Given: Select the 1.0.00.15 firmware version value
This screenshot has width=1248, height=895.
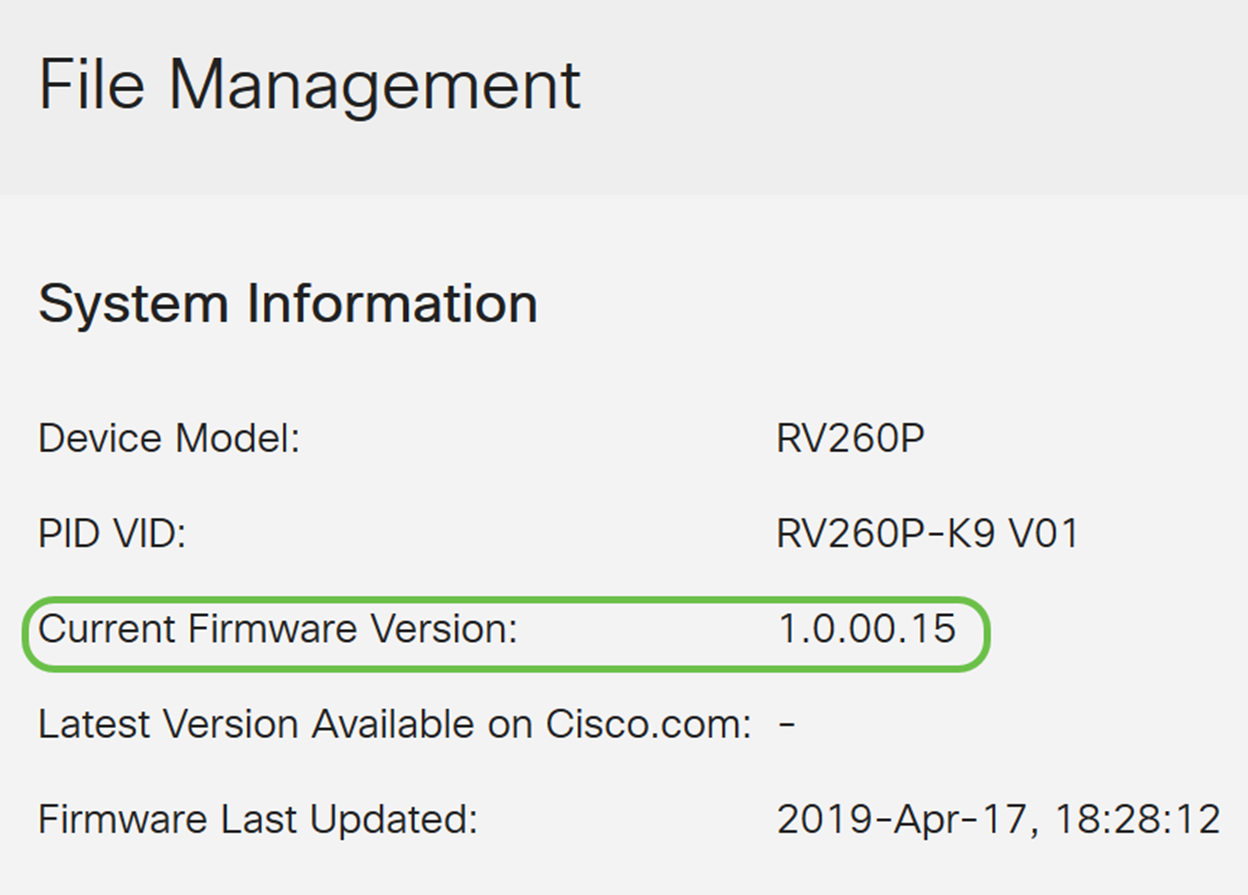Looking at the screenshot, I should click(x=866, y=630).
